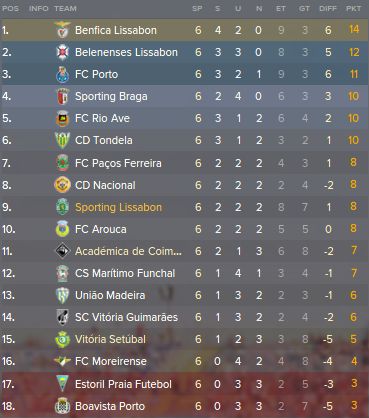Click the Boavista Porto club crest

(62, 406)
